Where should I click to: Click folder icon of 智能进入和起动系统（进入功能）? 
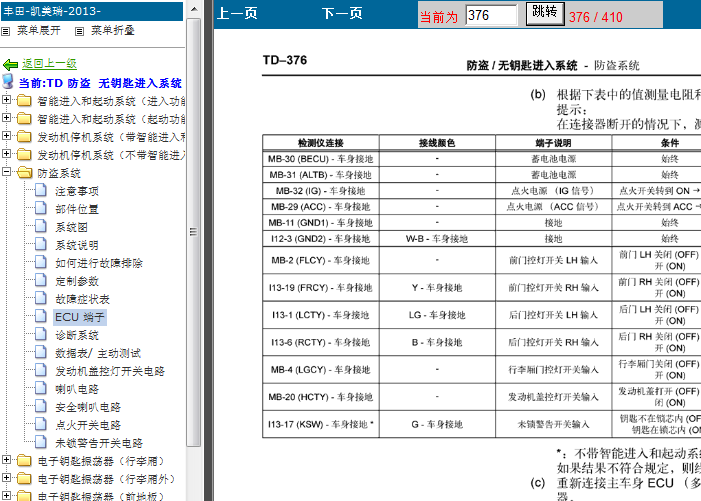click(x=24, y=101)
